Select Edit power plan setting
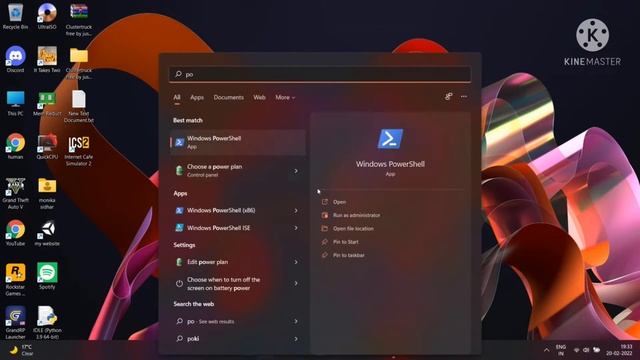This screenshot has height=360, width=640. pyautogui.click(x=238, y=262)
